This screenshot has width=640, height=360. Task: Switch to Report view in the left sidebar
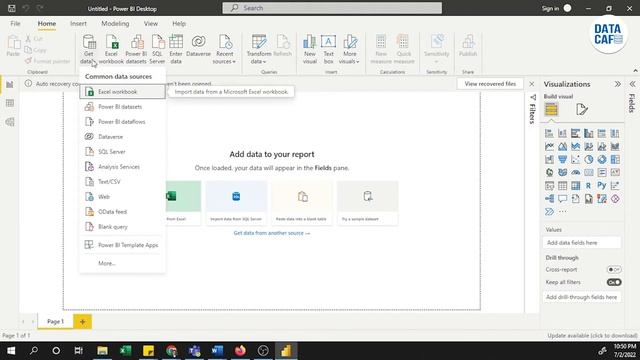pyautogui.click(x=10, y=84)
